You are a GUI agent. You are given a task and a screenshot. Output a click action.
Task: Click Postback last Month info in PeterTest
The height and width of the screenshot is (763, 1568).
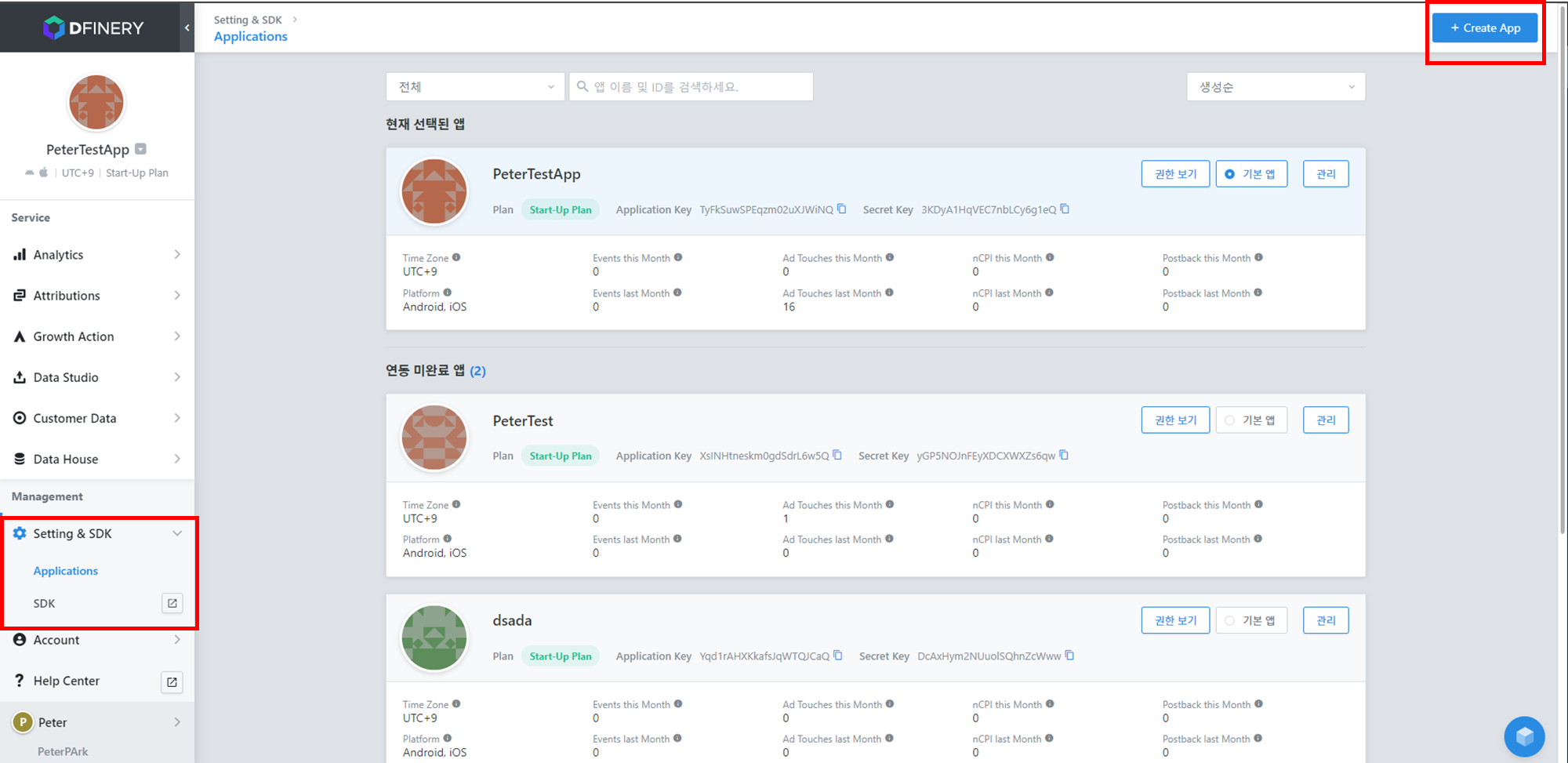point(1258,539)
